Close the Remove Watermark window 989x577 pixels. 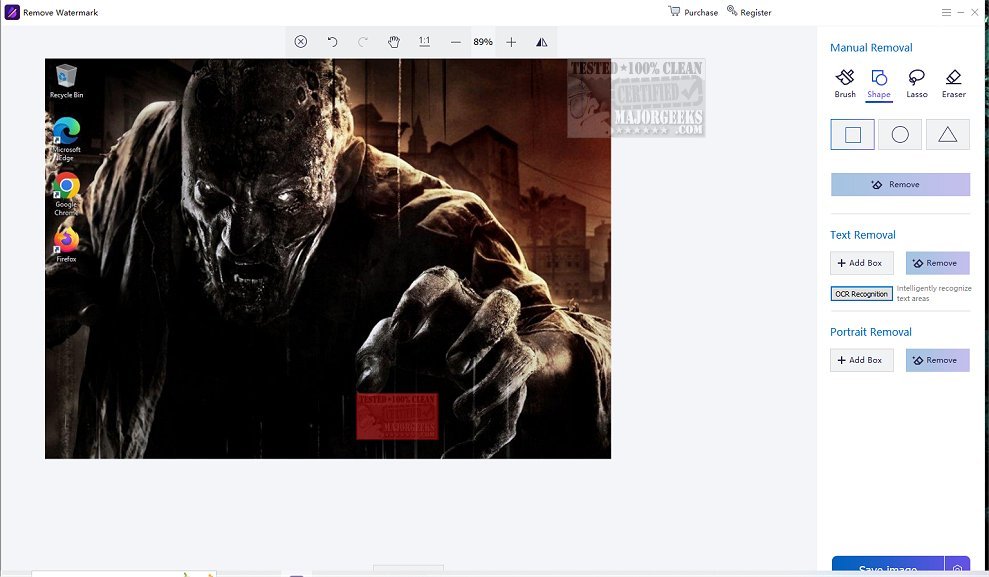coord(974,12)
